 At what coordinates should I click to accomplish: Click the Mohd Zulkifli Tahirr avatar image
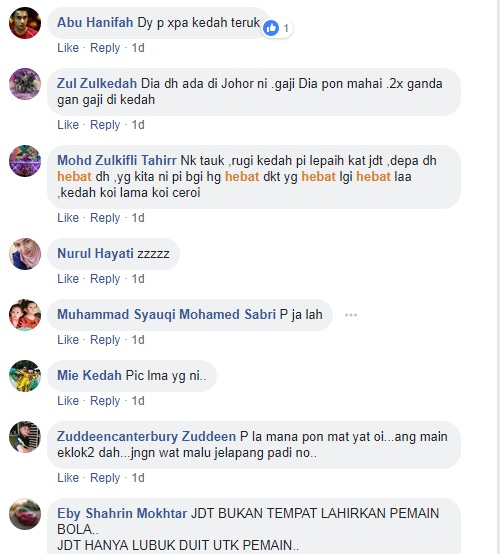point(25,161)
